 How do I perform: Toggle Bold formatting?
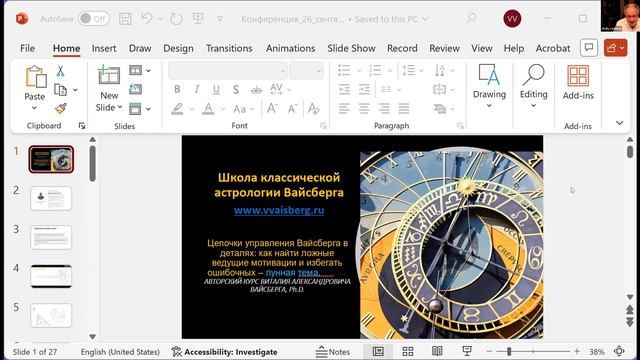click(177, 89)
